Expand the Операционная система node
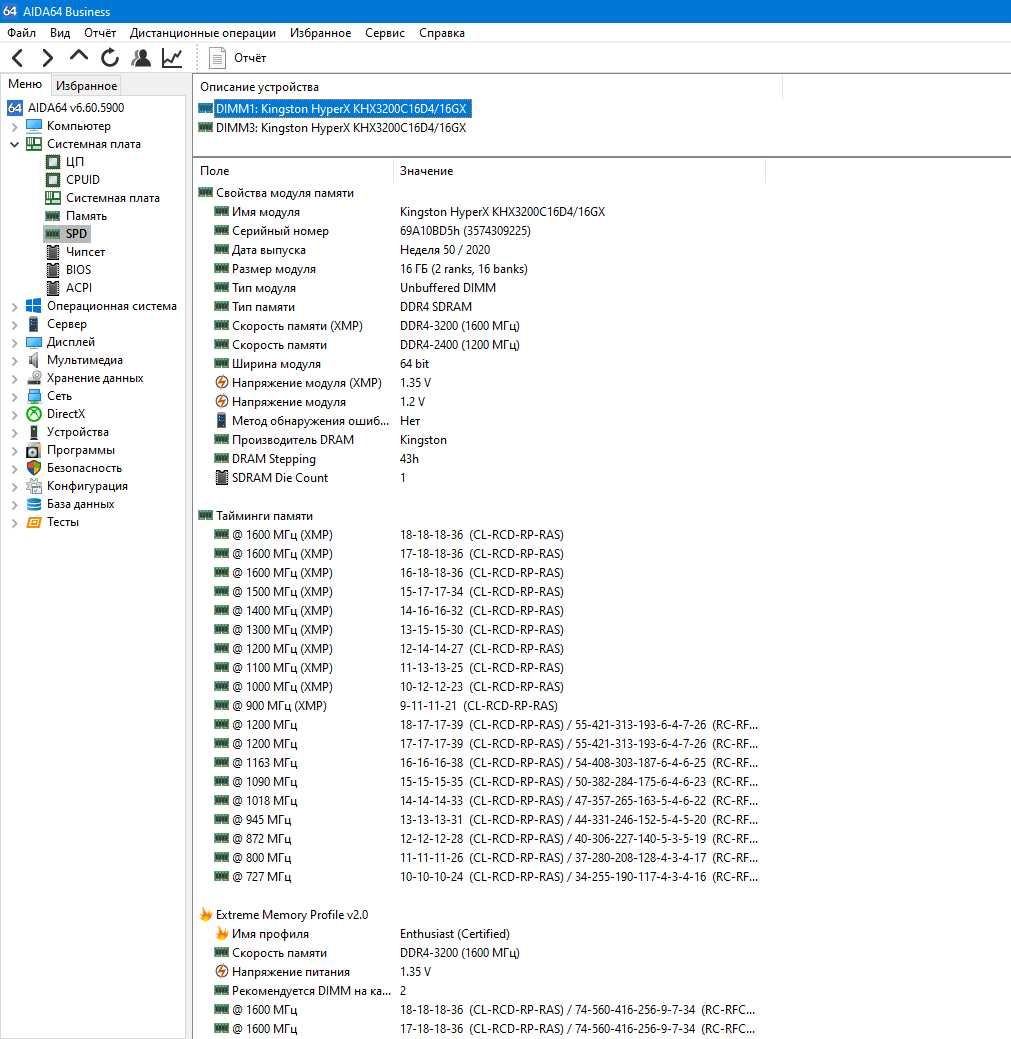 coord(15,306)
